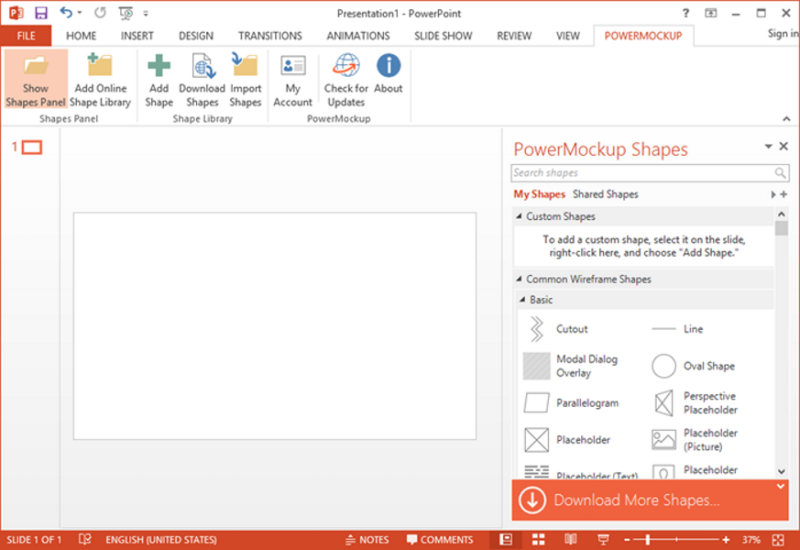Open Download Shapes in the ribbon
This screenshot has height=550, width=800.
click(202, 80)
